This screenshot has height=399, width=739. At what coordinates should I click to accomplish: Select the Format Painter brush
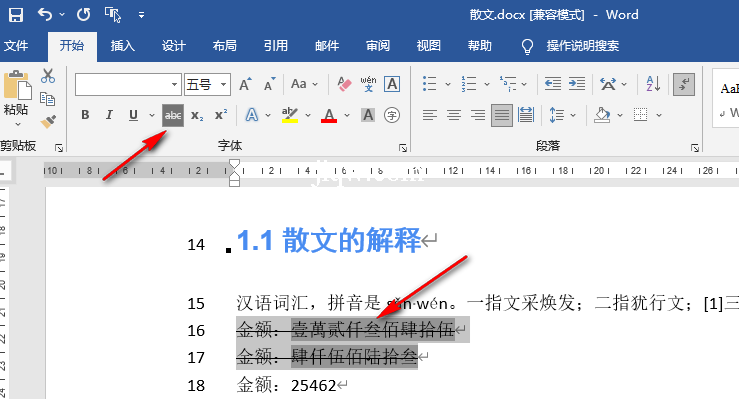coord(48,122)
